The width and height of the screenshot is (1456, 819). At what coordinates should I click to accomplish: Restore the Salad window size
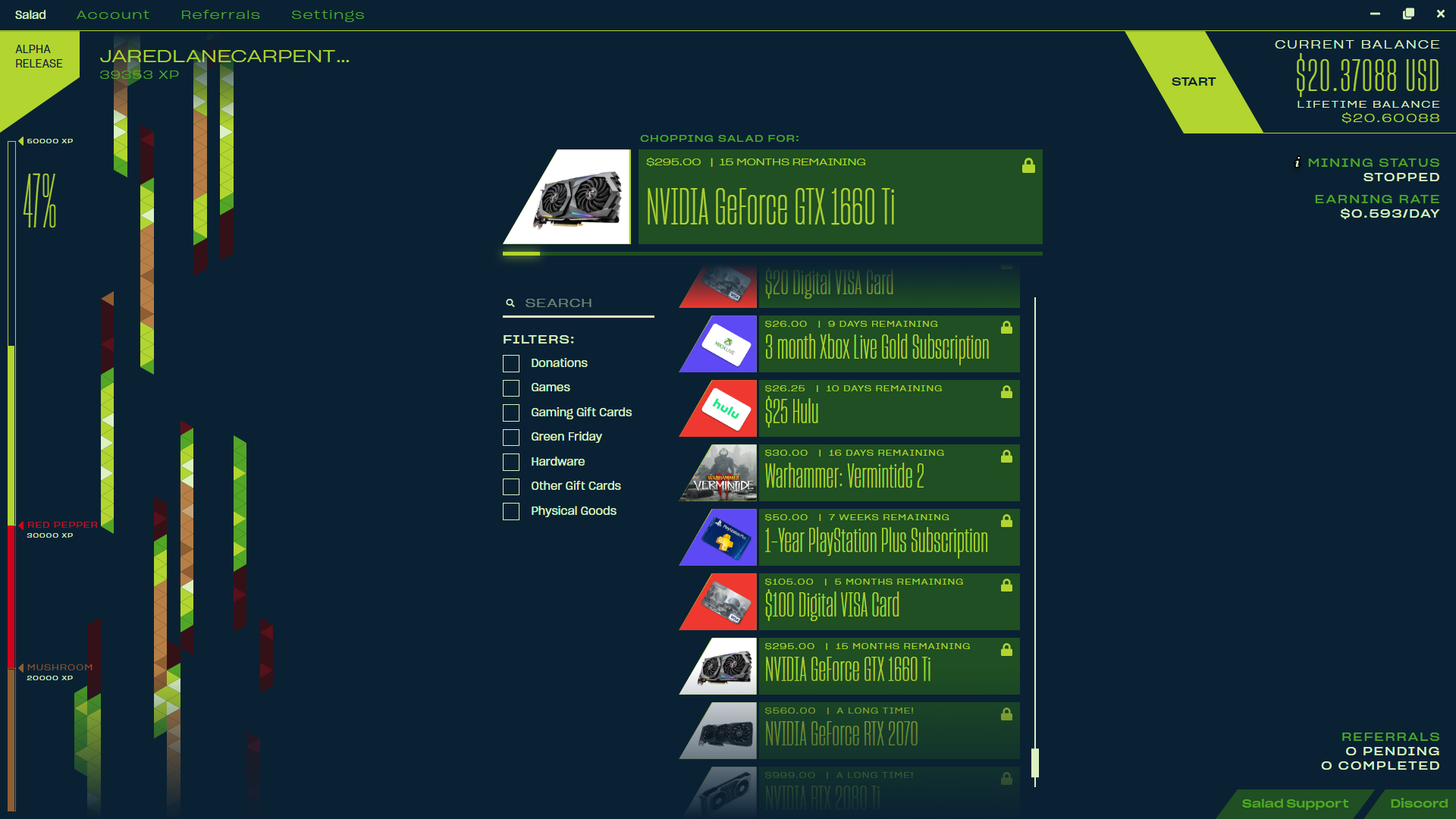(1408, 14)
